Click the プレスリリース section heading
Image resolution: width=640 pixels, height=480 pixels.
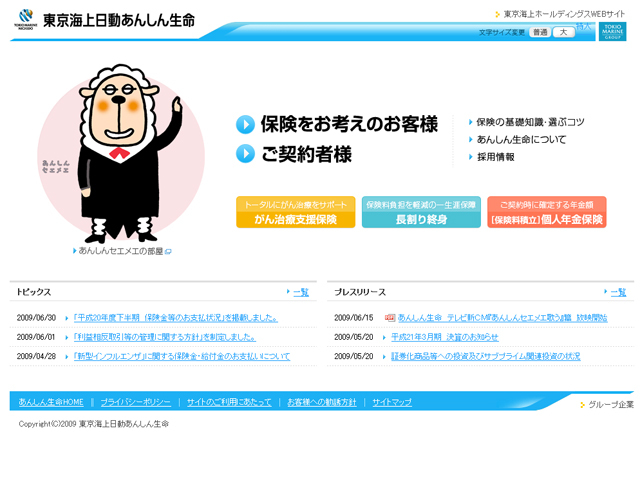tap(360, 292)
